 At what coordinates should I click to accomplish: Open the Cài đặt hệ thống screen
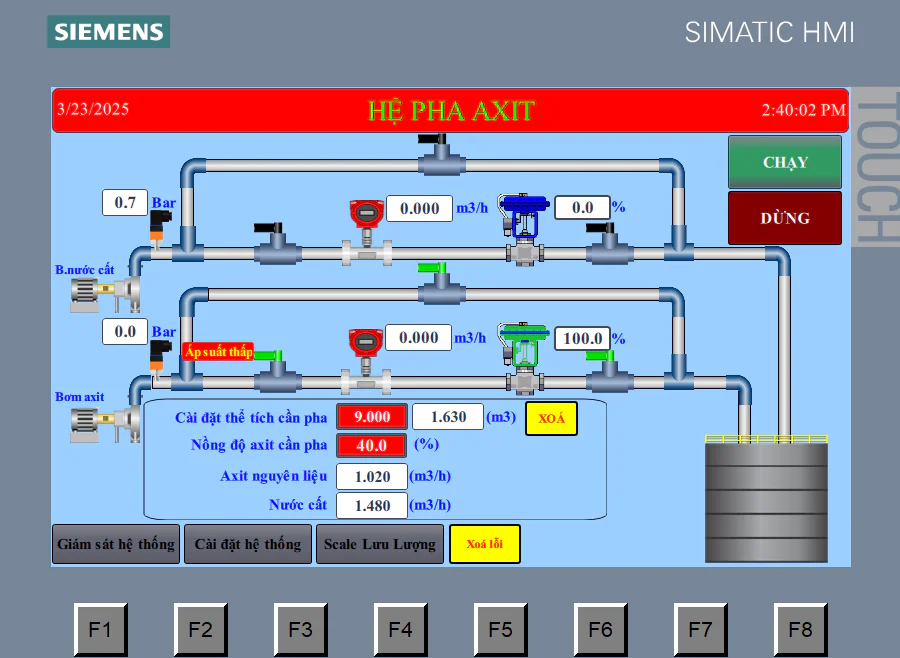click(248, 544)
